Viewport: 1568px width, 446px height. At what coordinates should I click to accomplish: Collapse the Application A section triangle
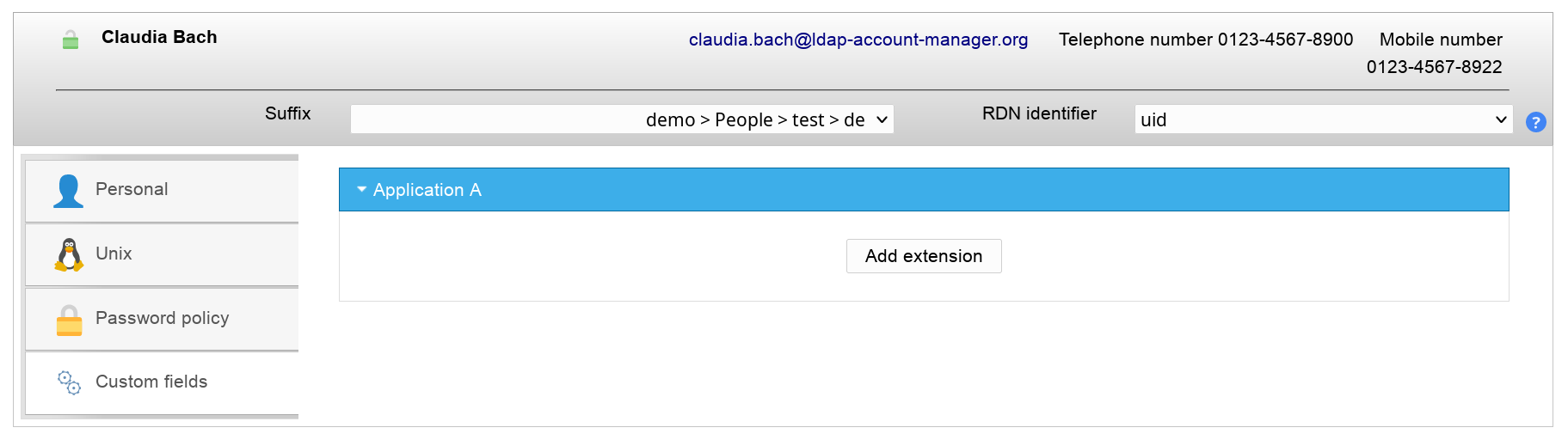(362, 189)
